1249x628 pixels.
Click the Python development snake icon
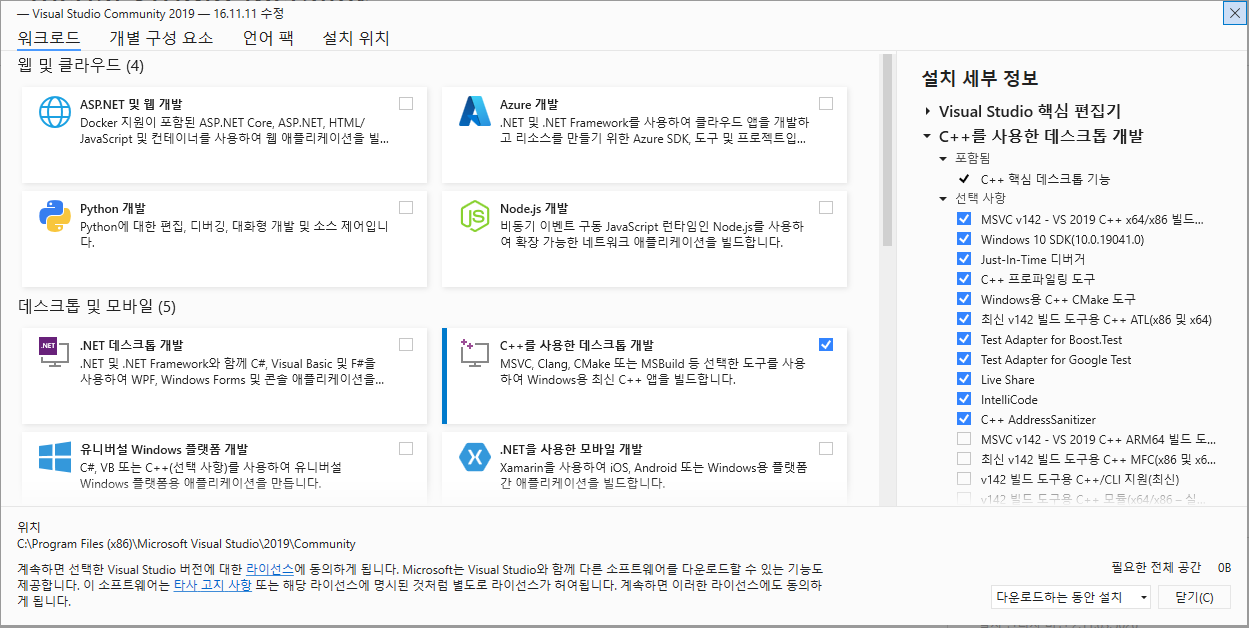point(54,217)
